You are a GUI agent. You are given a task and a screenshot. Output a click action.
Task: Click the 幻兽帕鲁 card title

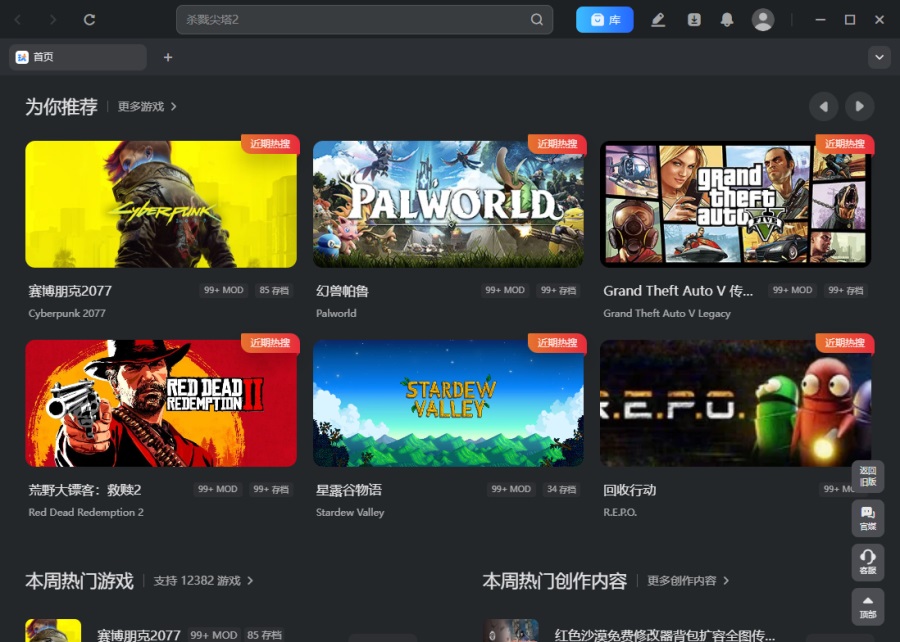point(342,291)
